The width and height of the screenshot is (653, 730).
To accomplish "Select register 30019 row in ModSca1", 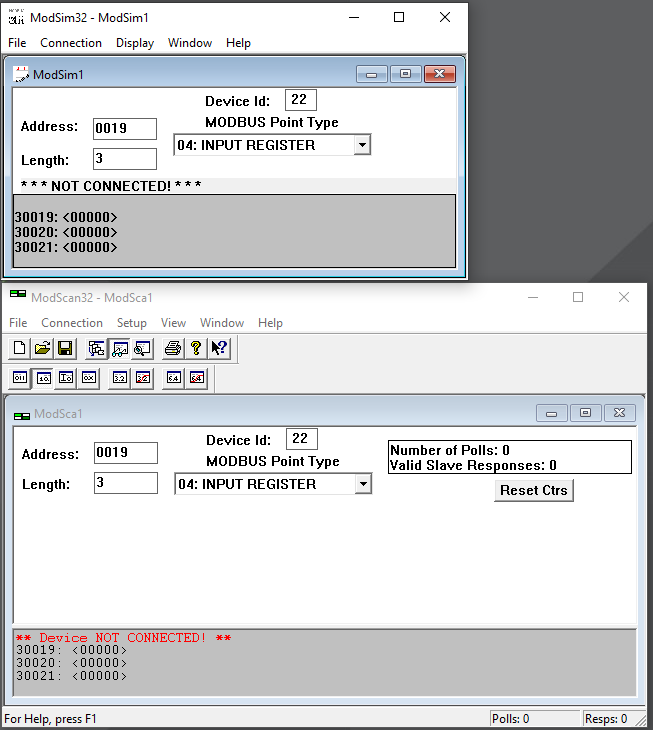I will point(71,650).
